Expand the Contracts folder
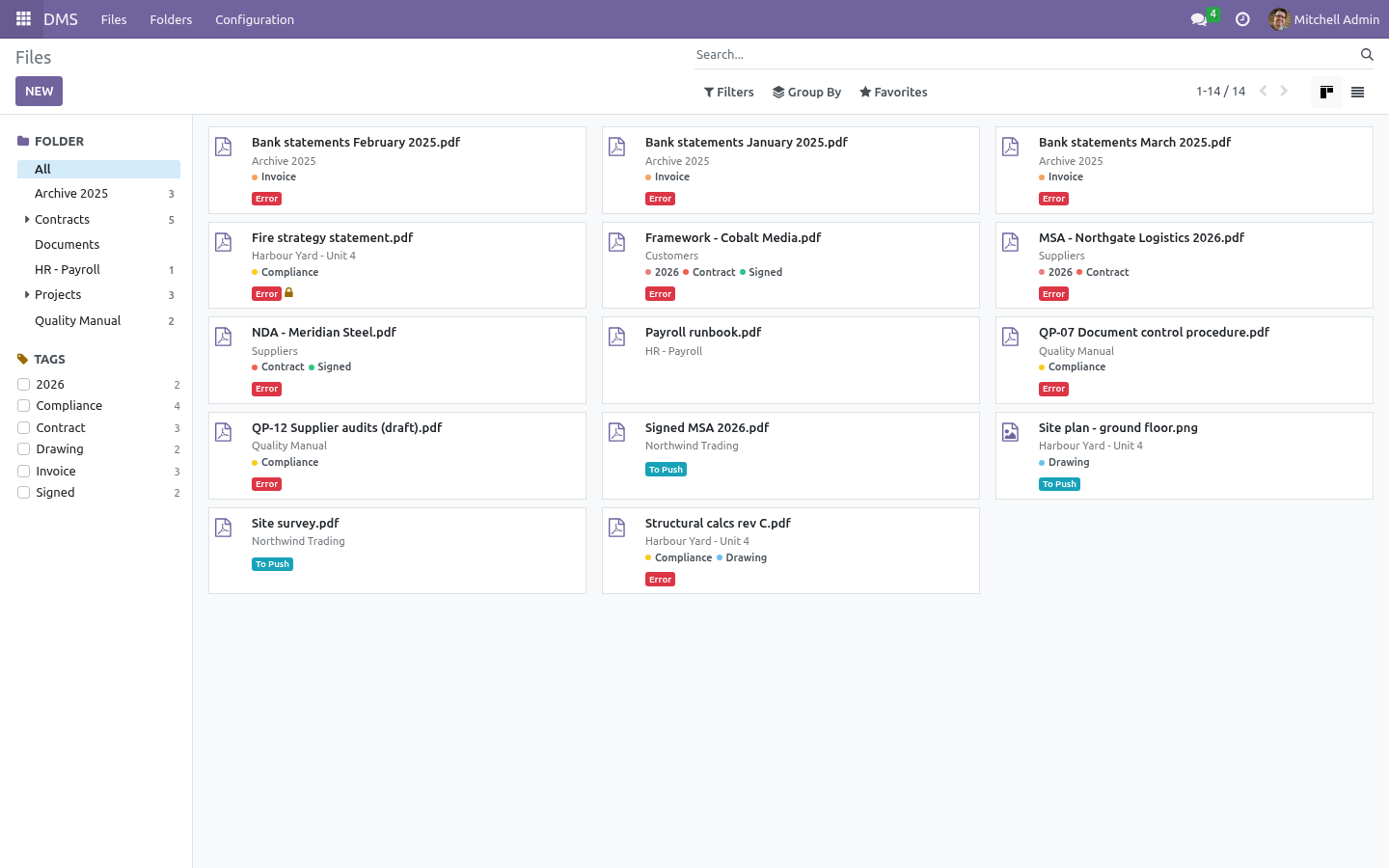This screenshot has height=868, width=1389. tap(27, 220)
